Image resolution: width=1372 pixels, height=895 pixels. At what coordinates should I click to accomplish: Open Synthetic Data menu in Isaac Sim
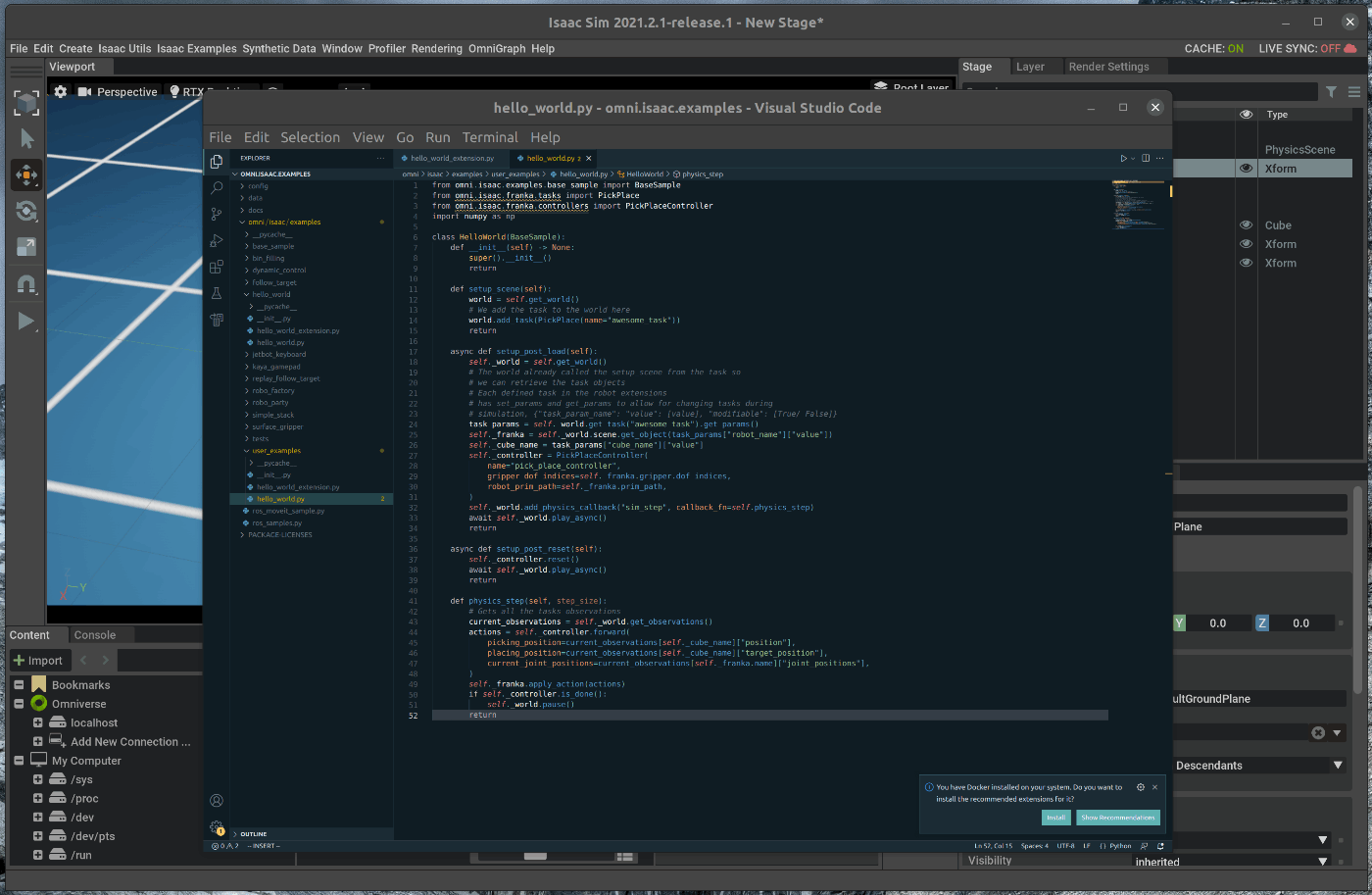coord(279,48)
